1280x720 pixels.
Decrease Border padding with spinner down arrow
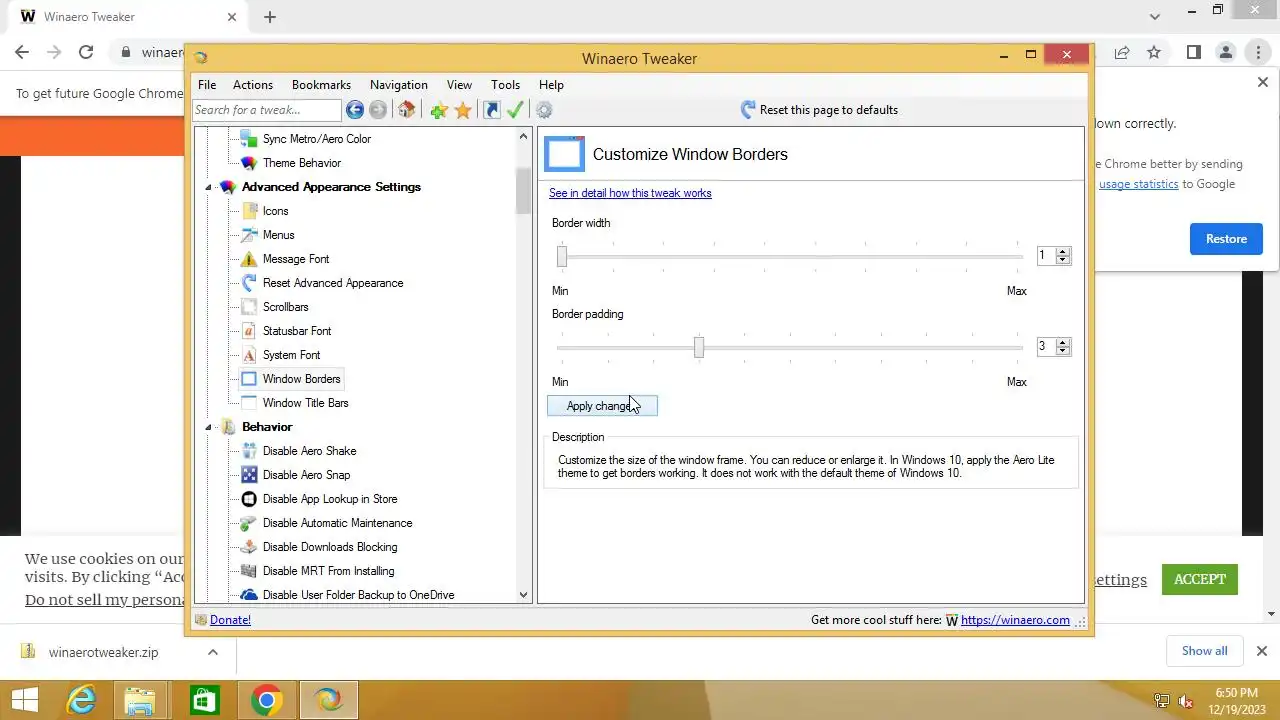point(1063,351)
